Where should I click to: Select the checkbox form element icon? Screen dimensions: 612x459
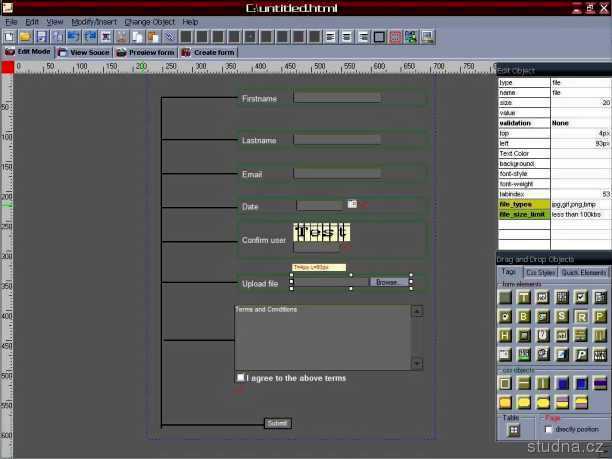[581, 298]
